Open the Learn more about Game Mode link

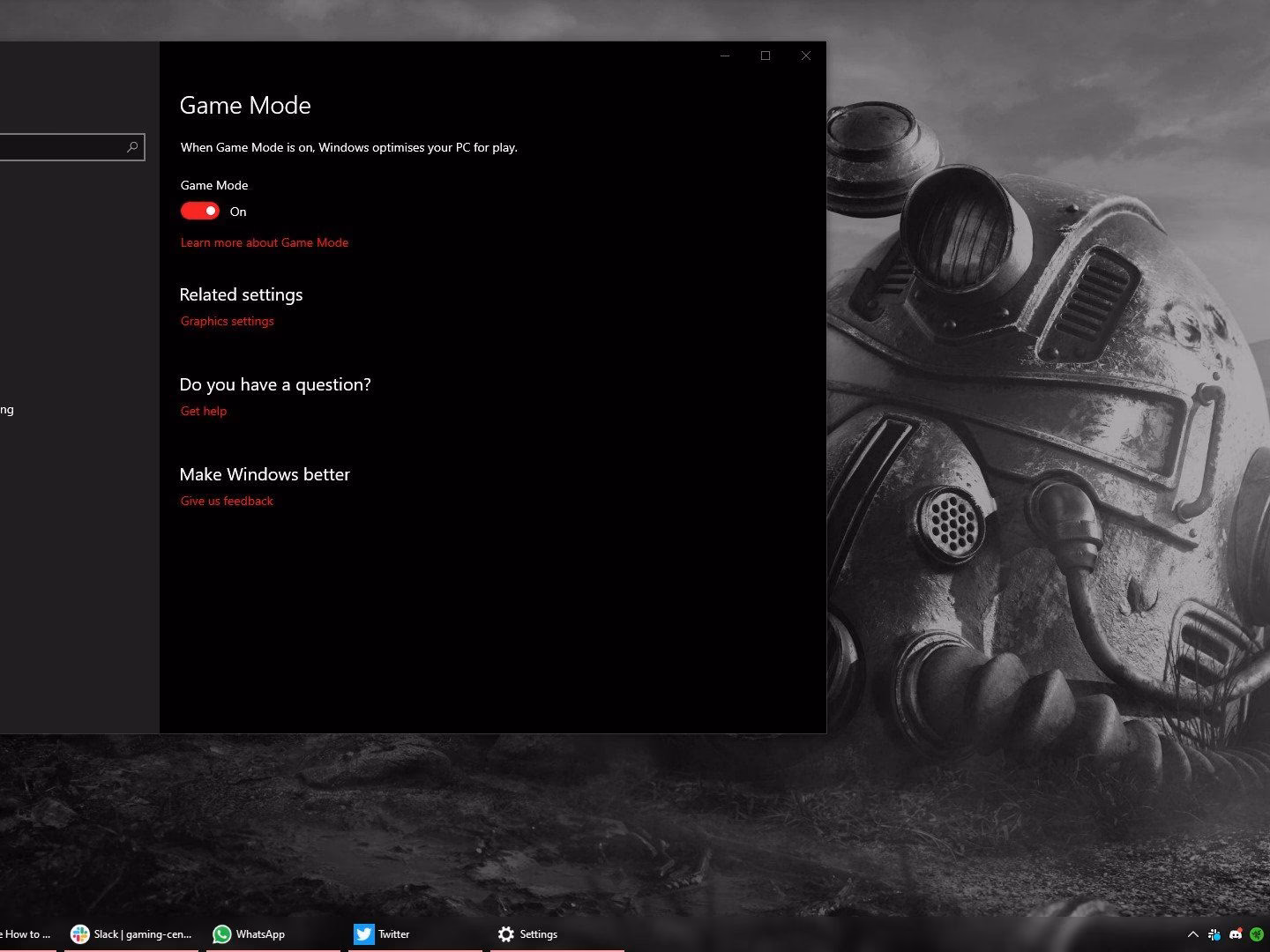coord(265,242)
